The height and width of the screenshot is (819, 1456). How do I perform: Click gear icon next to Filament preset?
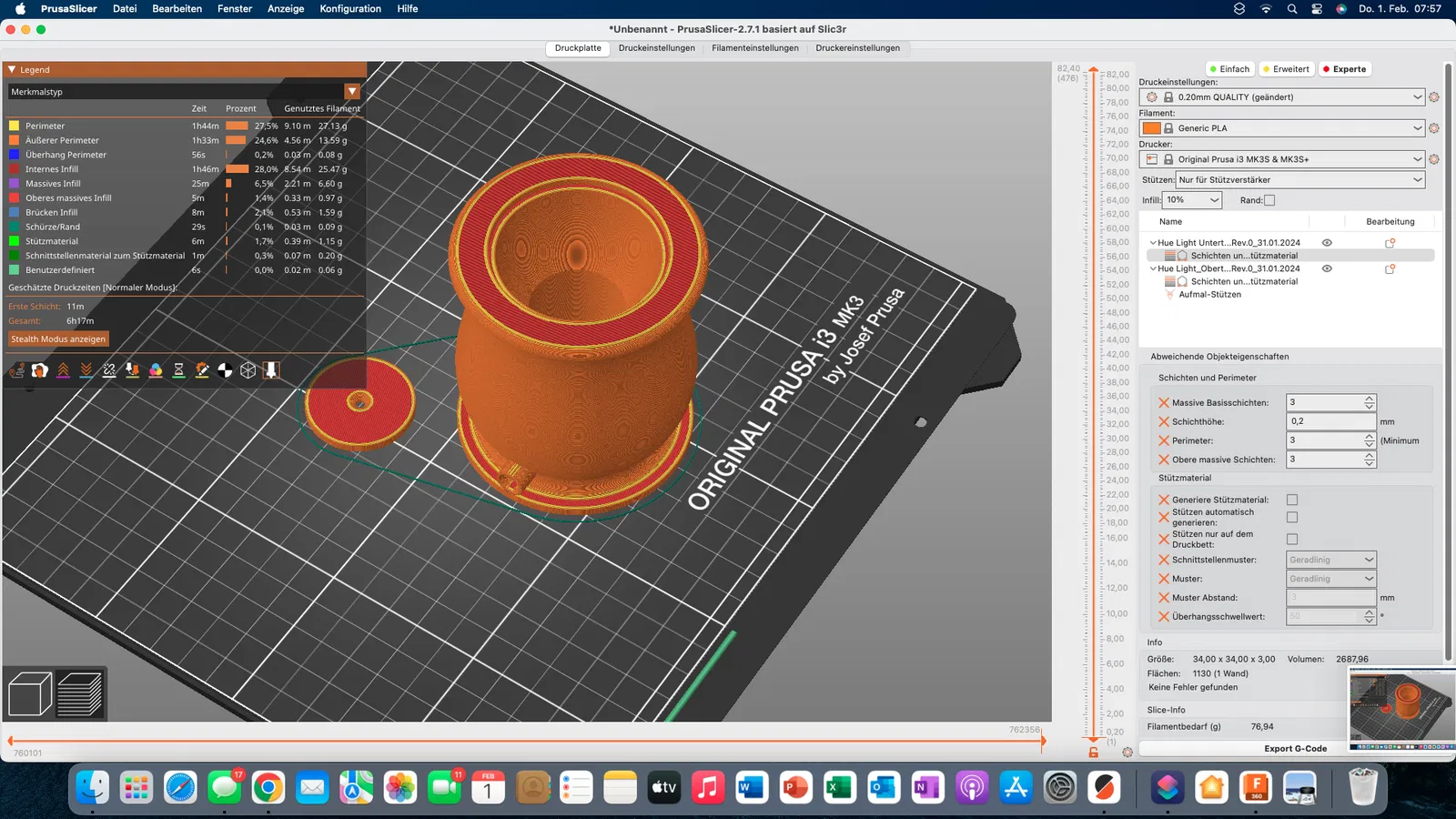pos(1434,128)
